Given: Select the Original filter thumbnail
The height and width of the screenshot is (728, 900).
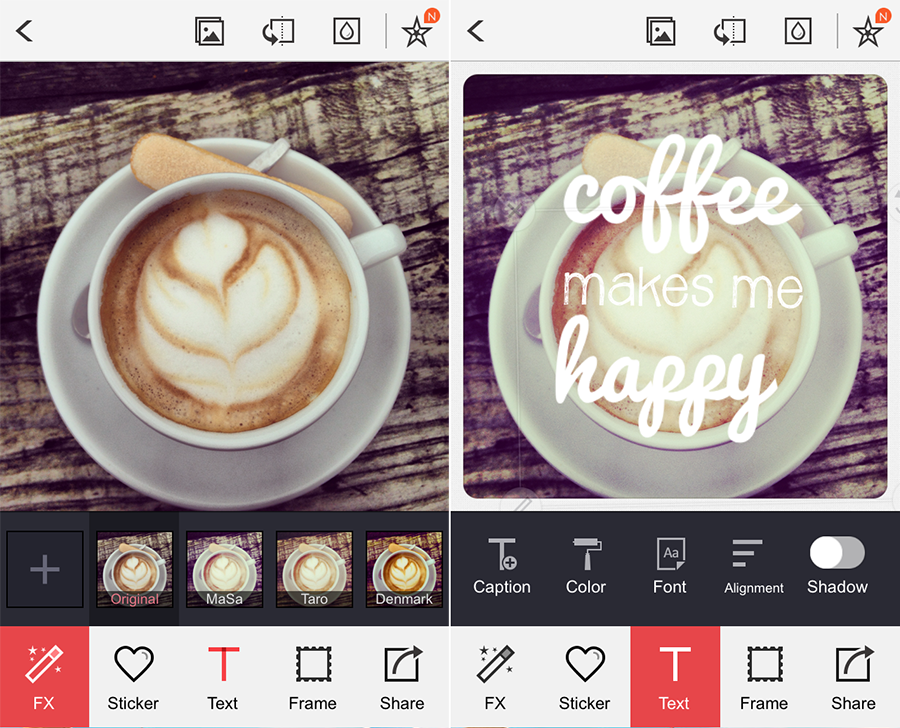Looking at the screenshot, I should click(x=134, y=569).
